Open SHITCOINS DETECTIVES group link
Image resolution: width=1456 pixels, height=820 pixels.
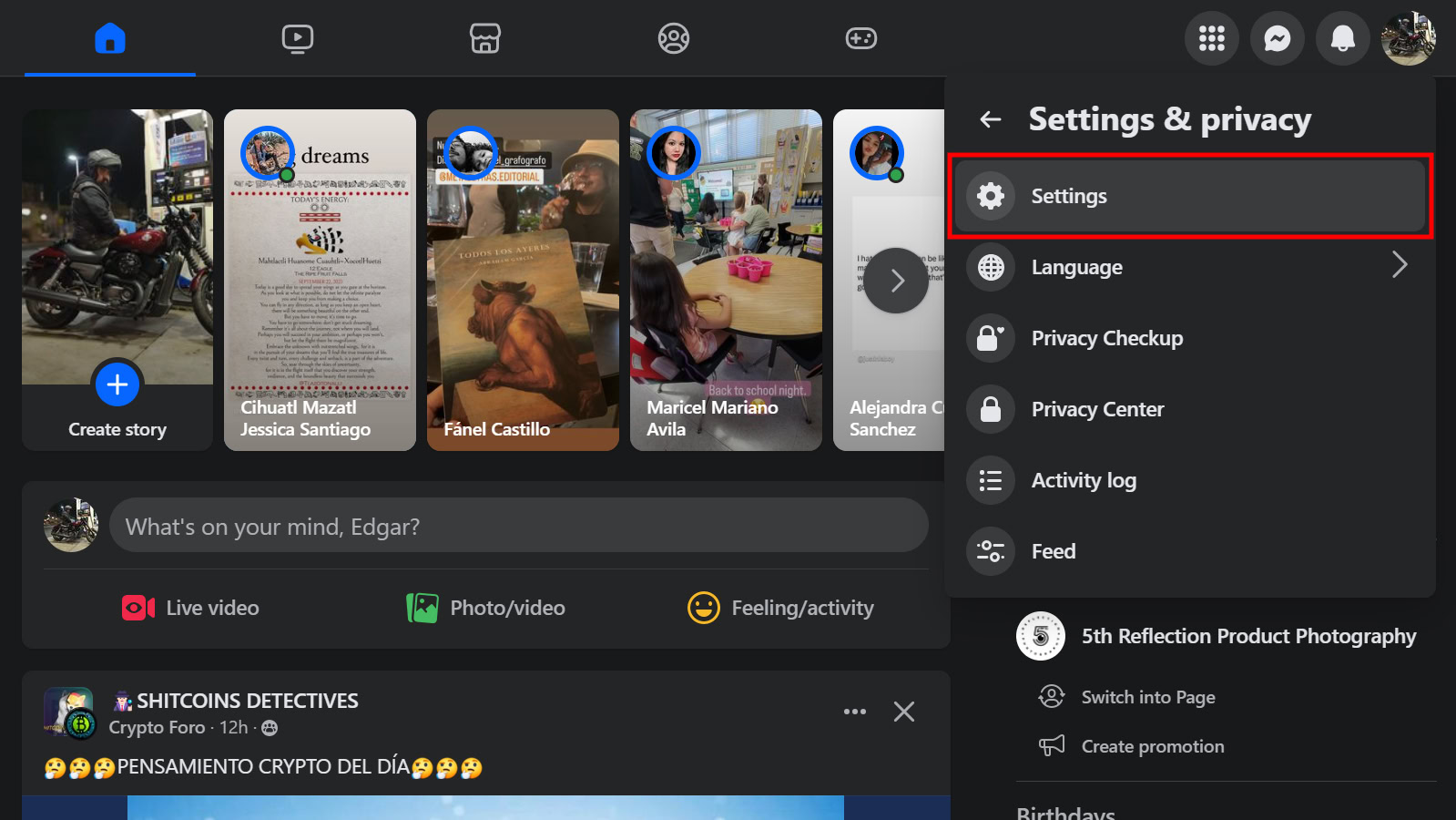pyautogui.click(x=248, y=701)
